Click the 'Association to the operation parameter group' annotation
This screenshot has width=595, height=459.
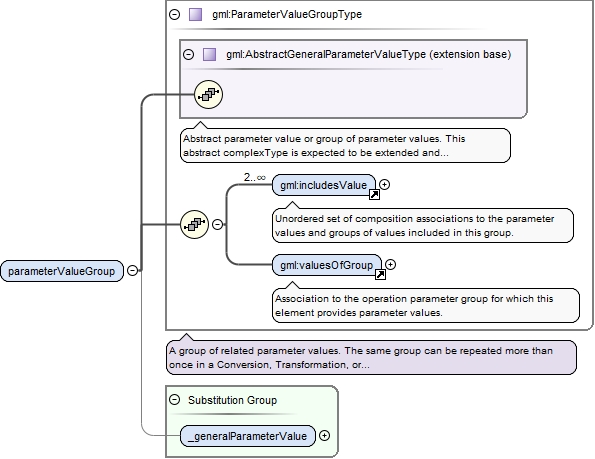(426, 306)
